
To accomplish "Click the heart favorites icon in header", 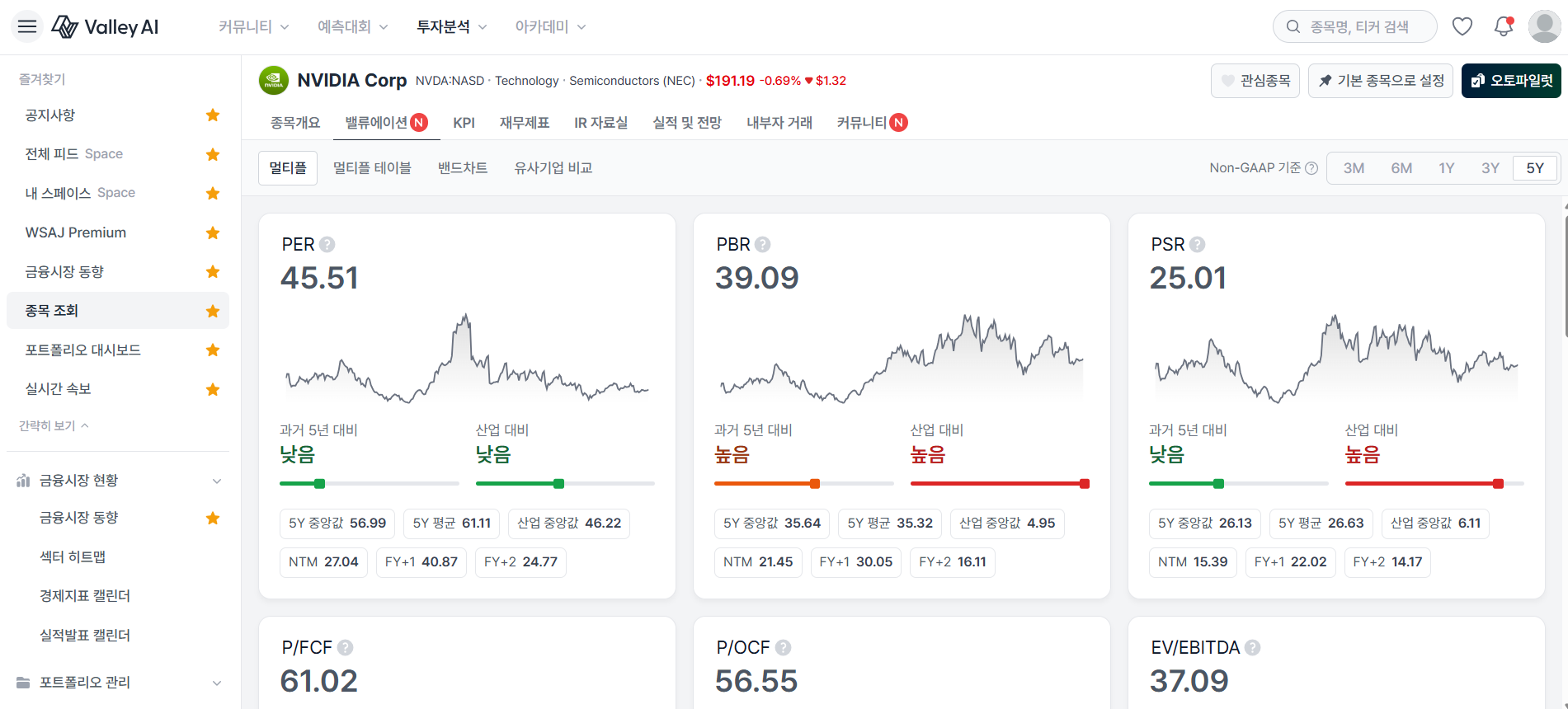I will coord(1462,26).
